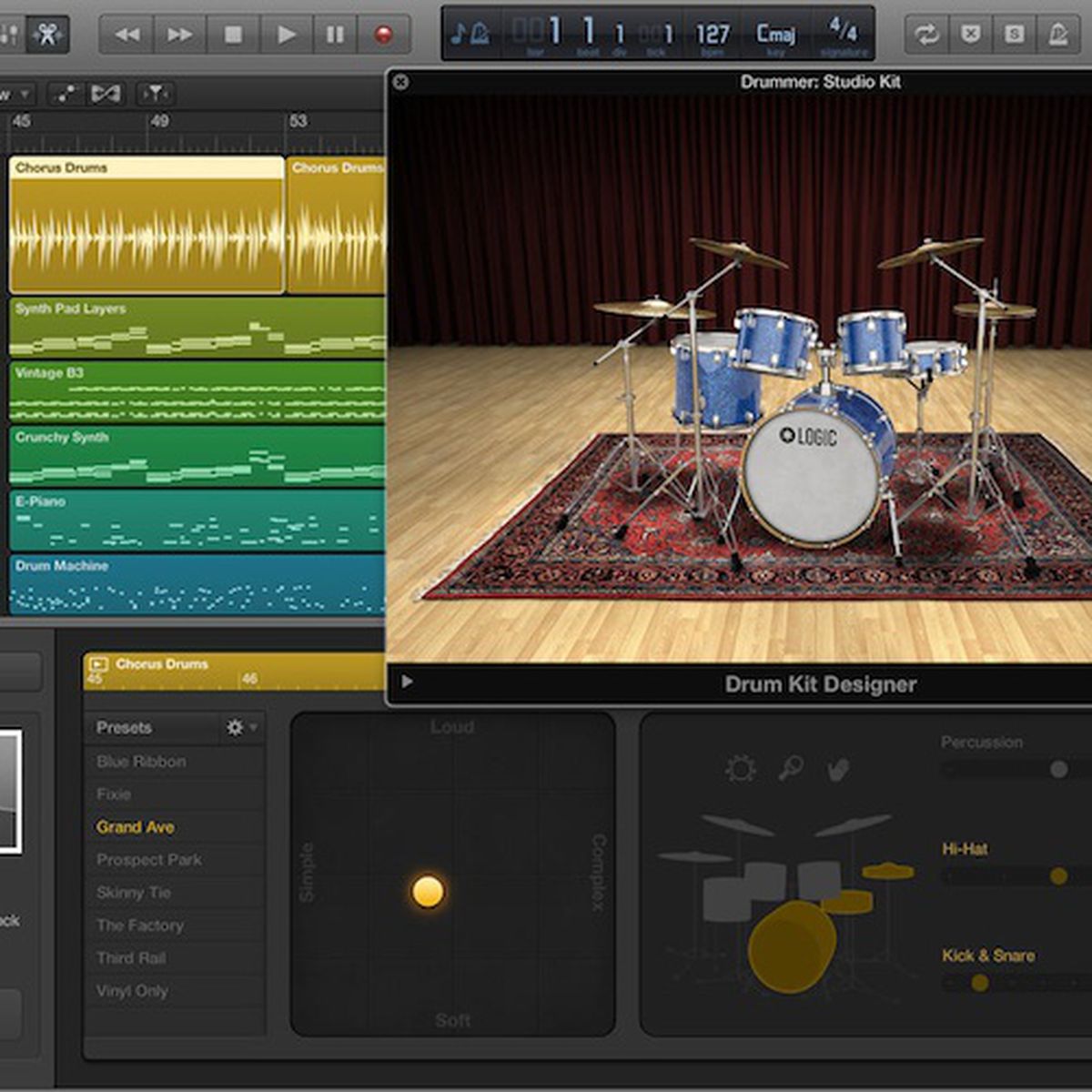Toggle the Solo S button in the control bar
Screen dimensions: 1092x1092
(x=1014, y=35)
